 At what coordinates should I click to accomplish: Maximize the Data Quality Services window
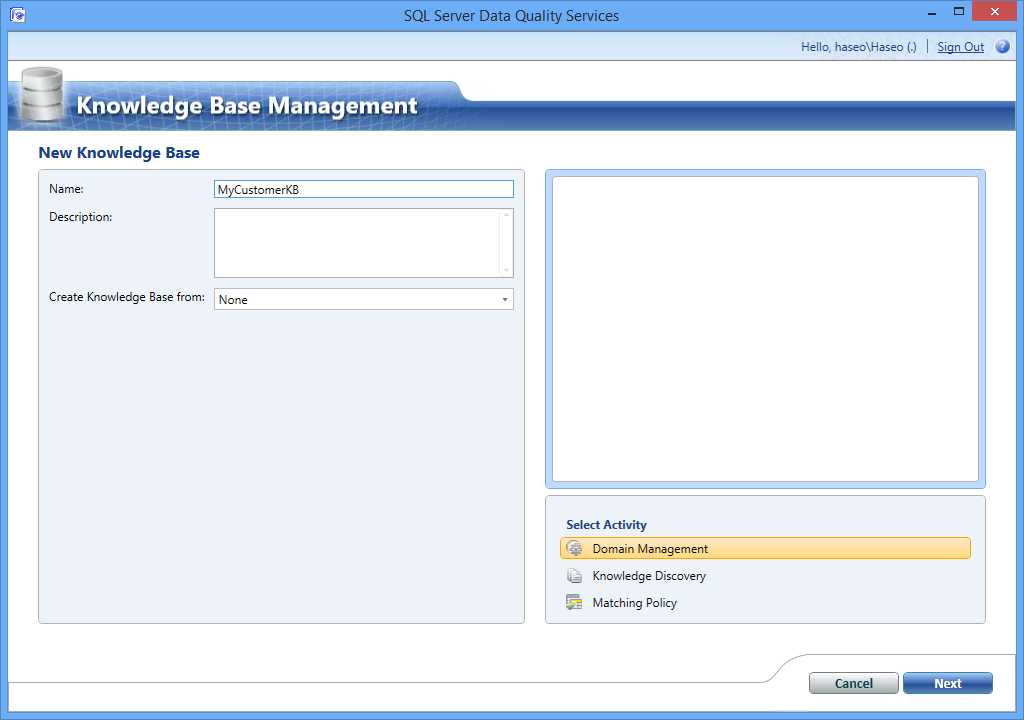[x=959, y=12]
